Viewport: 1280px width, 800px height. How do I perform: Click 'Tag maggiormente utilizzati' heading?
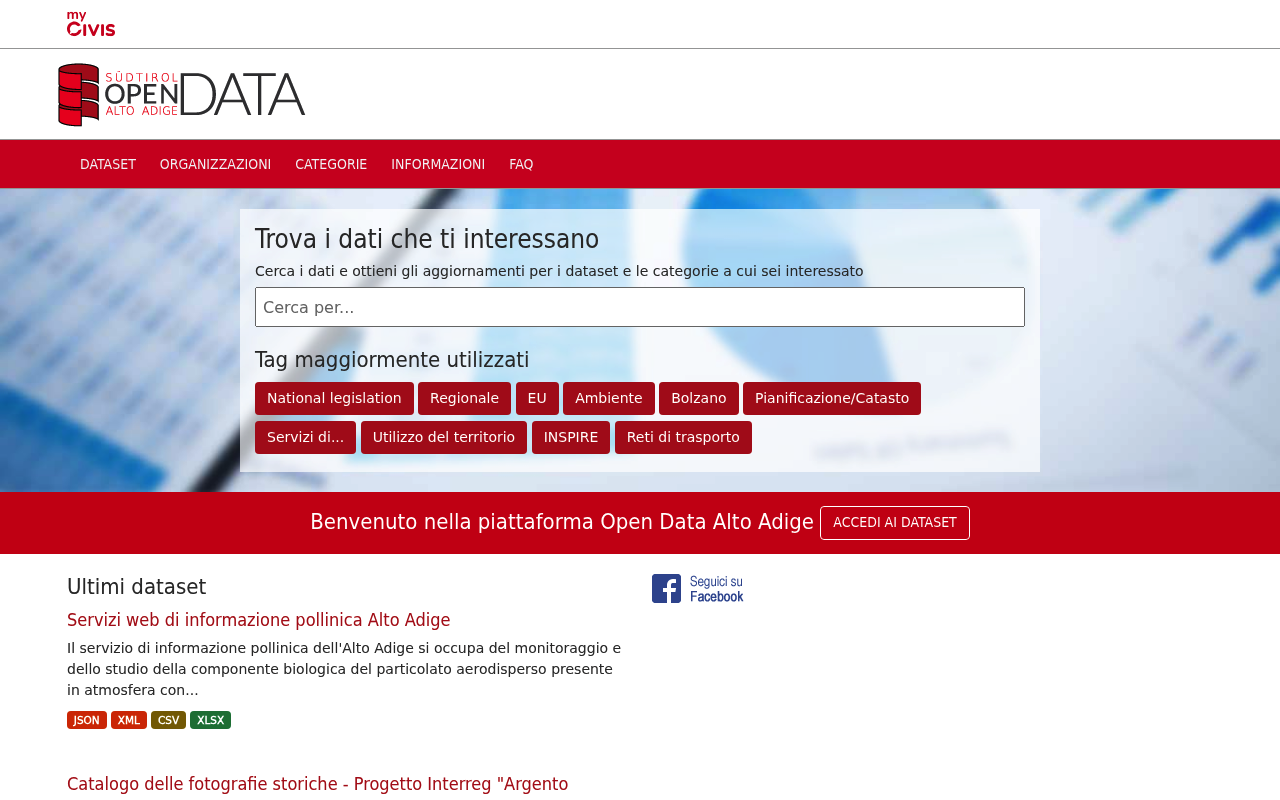coord(392,360)
